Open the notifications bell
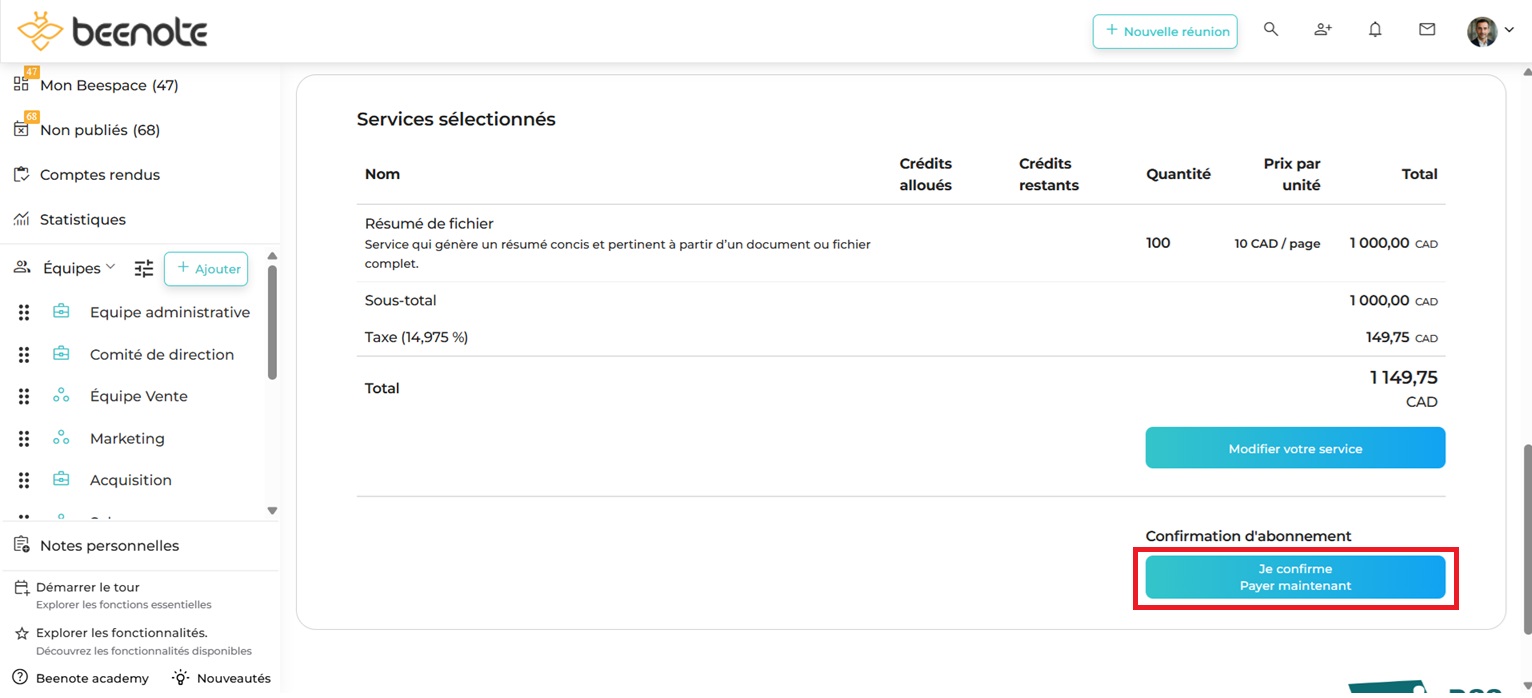 [x=1375, y=30]
